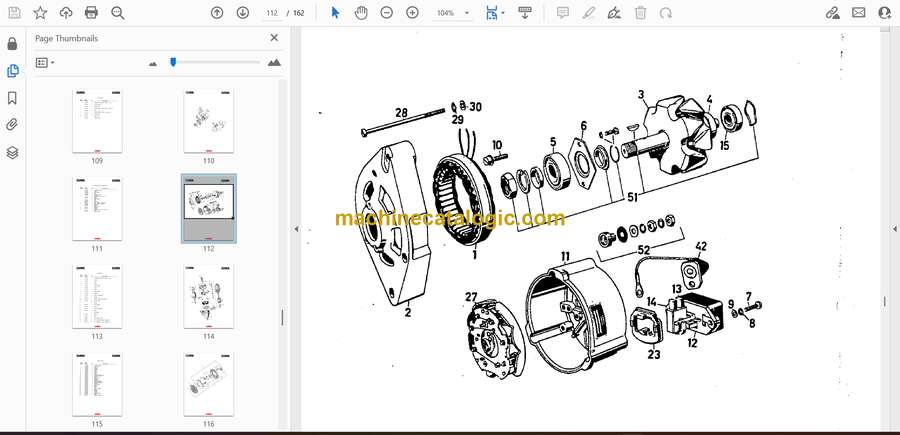
Task: Go to the next page
Action: [x=243, y=13]
